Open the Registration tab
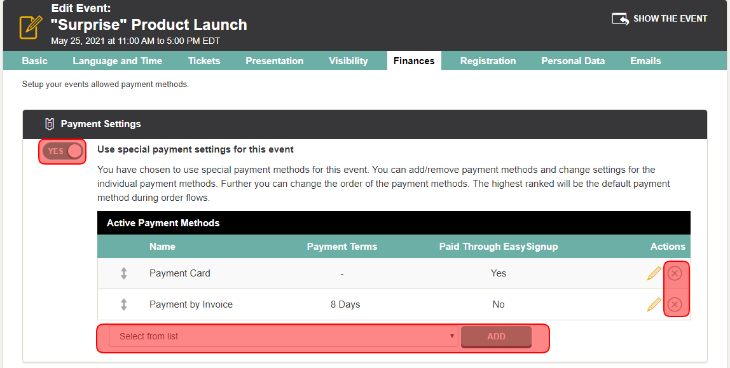Image resolution: width=730 pixels, height=368 pixels. pyautogui.click(x=488, y=61)
